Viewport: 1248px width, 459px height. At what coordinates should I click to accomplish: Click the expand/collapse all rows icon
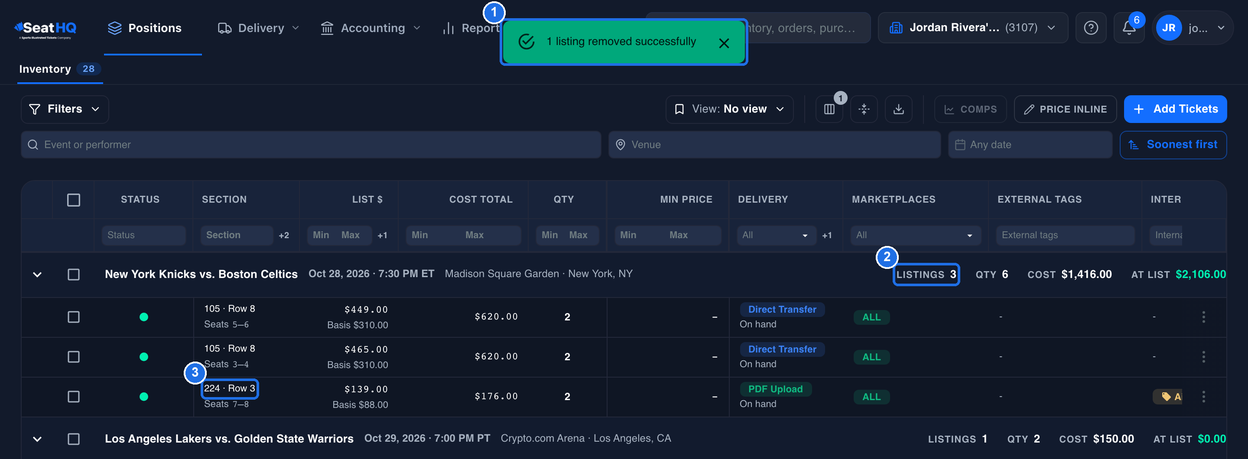pos(864,109)
